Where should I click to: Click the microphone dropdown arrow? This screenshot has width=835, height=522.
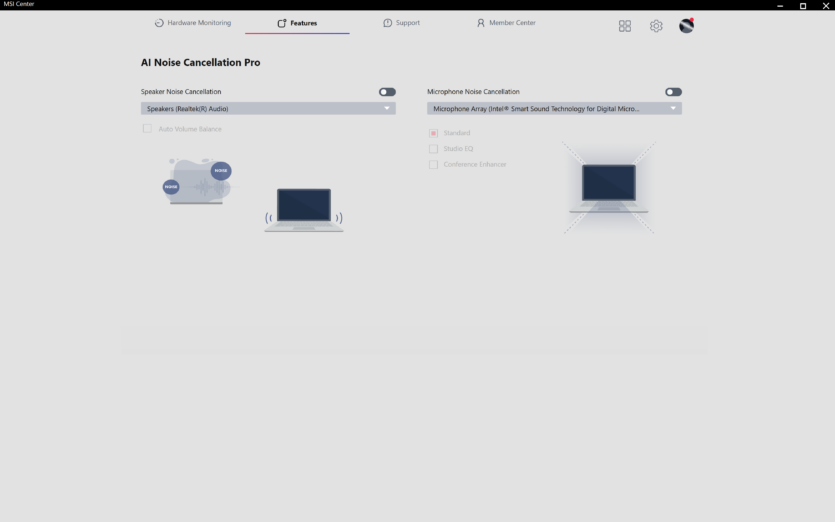pyautogui.click(x=673, y=109)
